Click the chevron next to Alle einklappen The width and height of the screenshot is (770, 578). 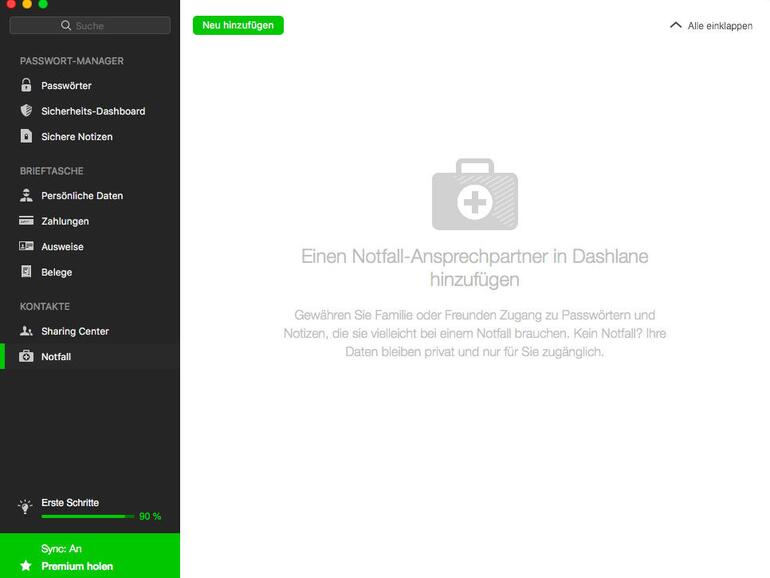coord(676,25)
